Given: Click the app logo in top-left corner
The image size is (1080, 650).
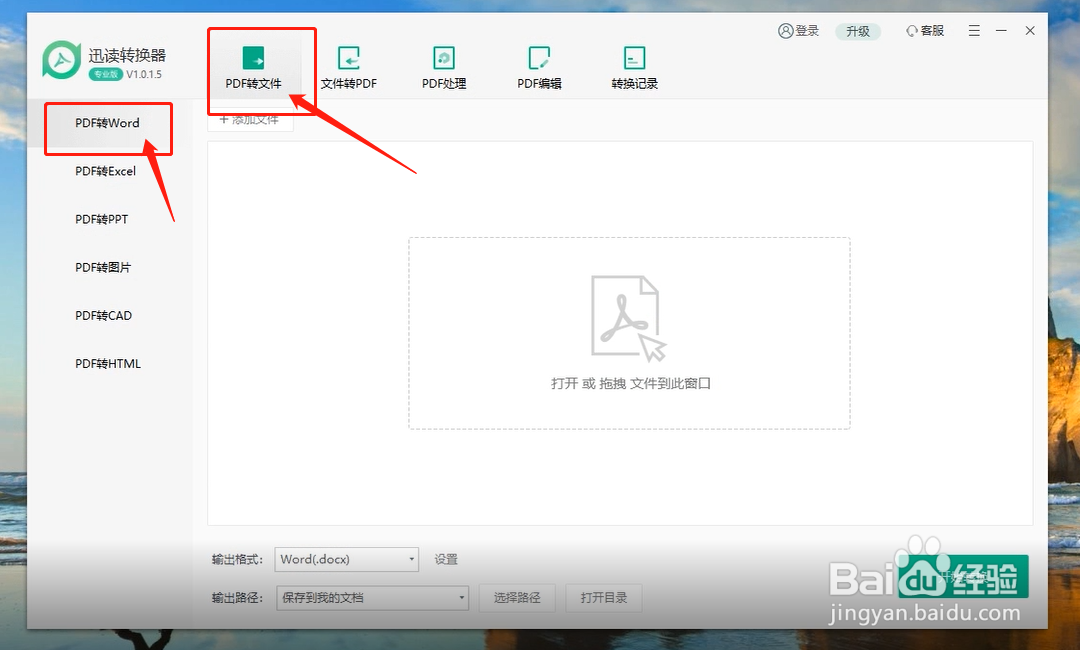Looking at the screenshot, I should pos(60,58).
